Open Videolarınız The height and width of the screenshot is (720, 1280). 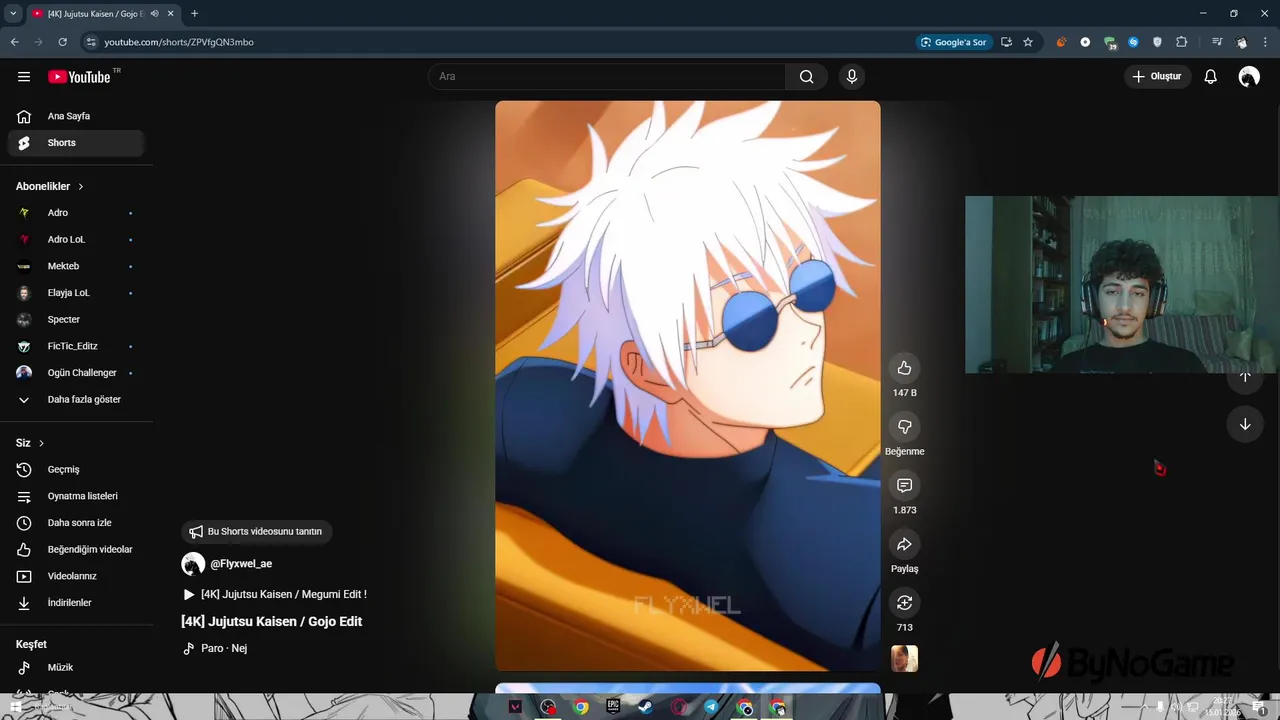(x=76, y=576)
